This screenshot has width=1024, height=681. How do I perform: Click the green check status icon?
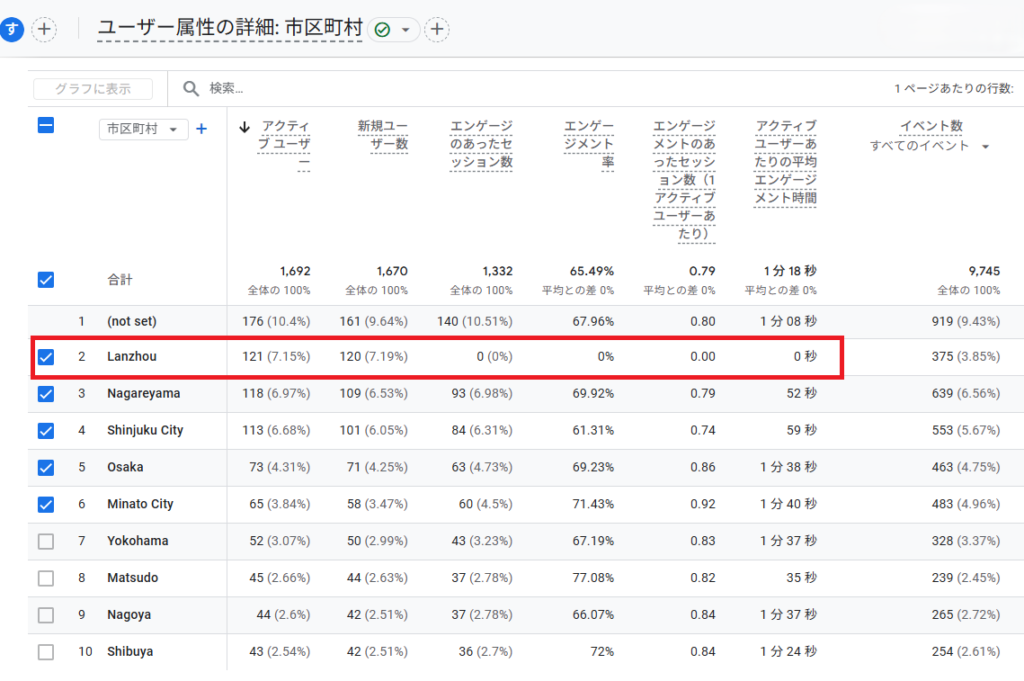pos(382,30)
